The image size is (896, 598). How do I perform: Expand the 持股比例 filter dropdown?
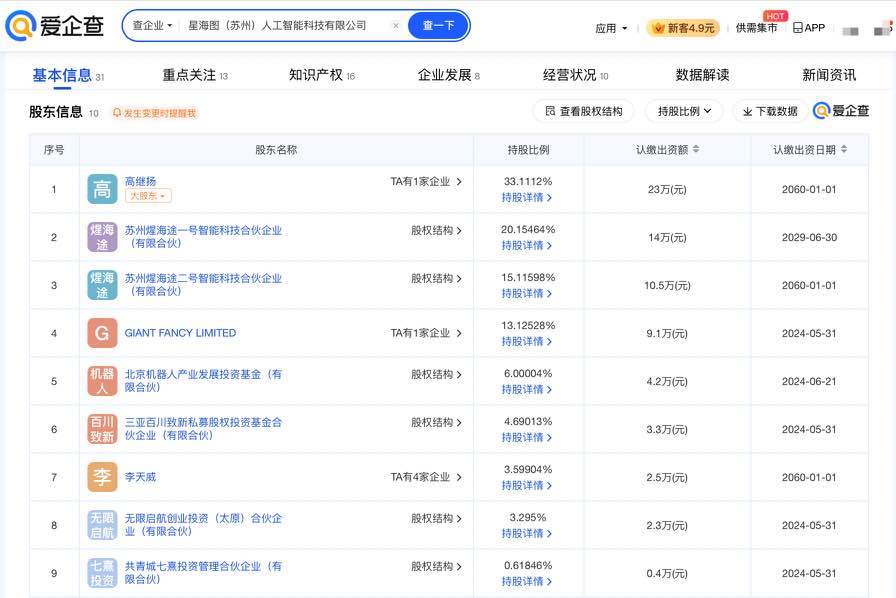click(685, 111)
